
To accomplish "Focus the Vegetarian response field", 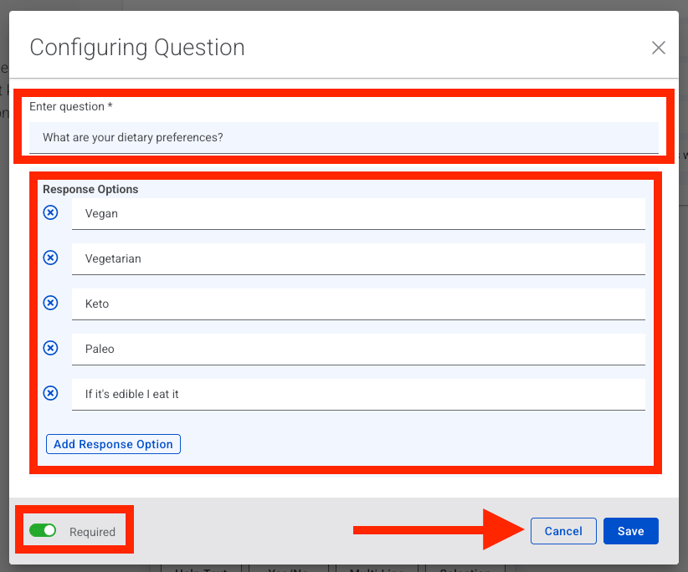I will (358, 259).
